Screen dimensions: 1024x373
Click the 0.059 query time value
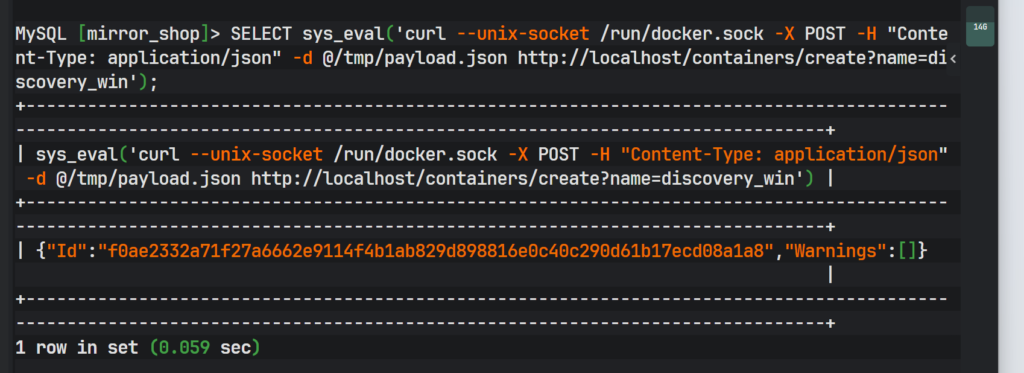tap(184, 348)
